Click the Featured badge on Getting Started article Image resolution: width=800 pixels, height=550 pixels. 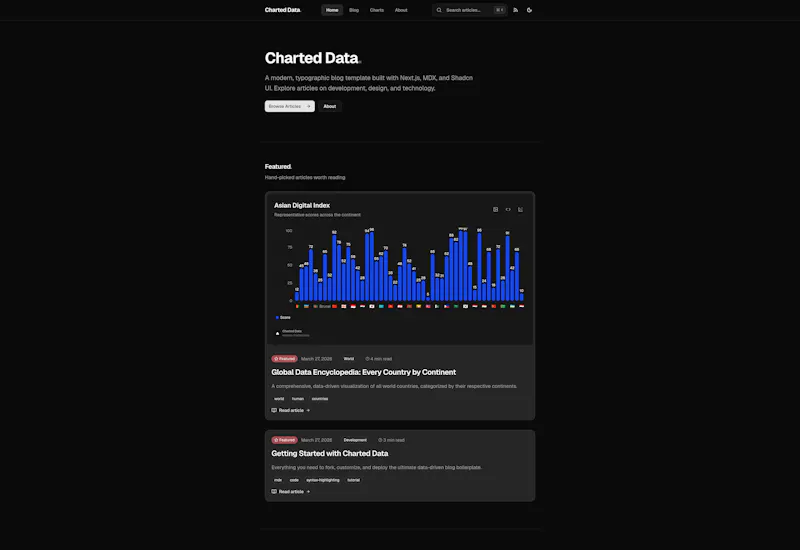pyautogui.click(x=284, y=440)
